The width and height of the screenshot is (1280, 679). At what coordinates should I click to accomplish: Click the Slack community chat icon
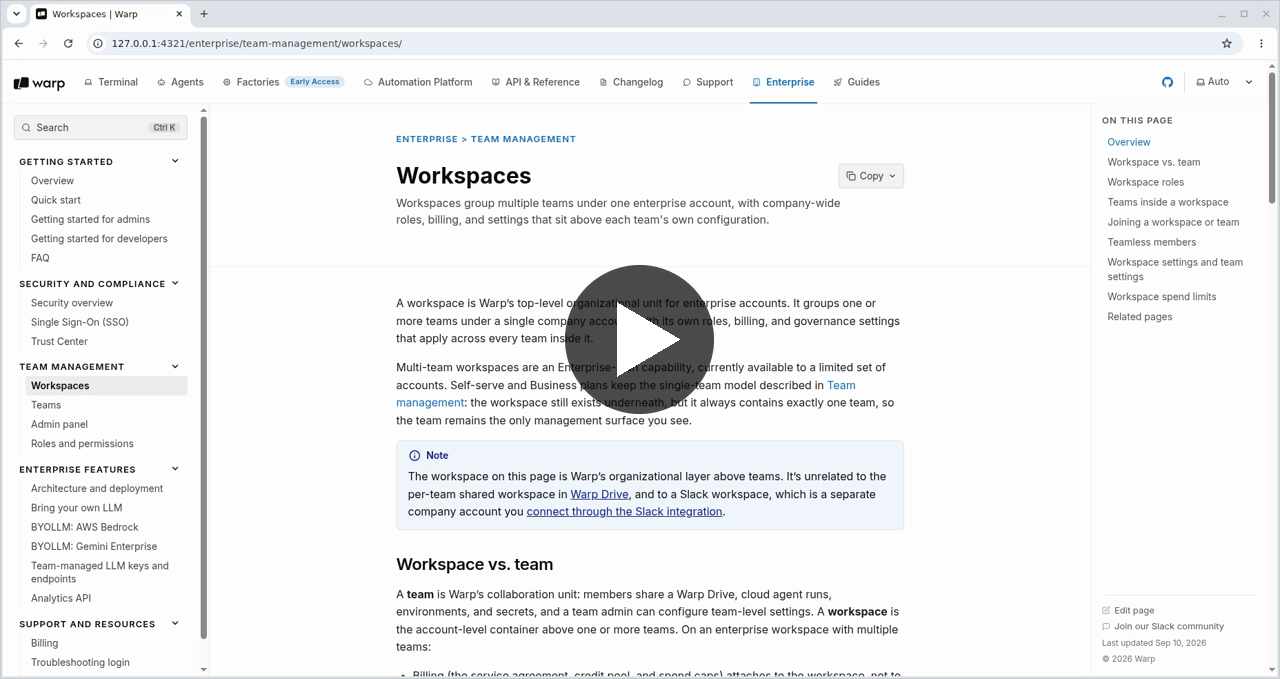click(x=1106, y=627)
